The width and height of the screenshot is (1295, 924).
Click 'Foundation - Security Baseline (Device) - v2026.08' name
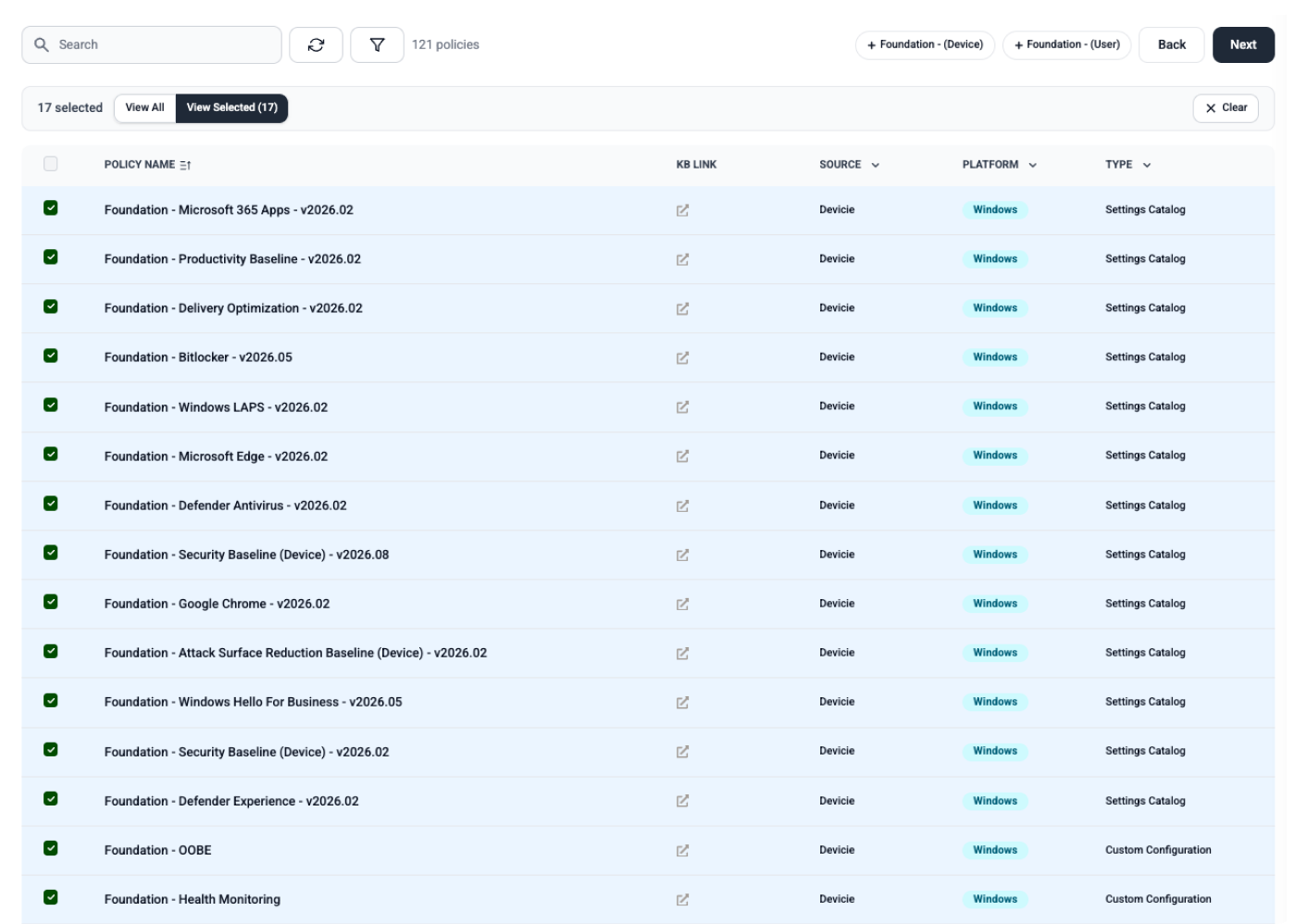[x=246, y=555]
